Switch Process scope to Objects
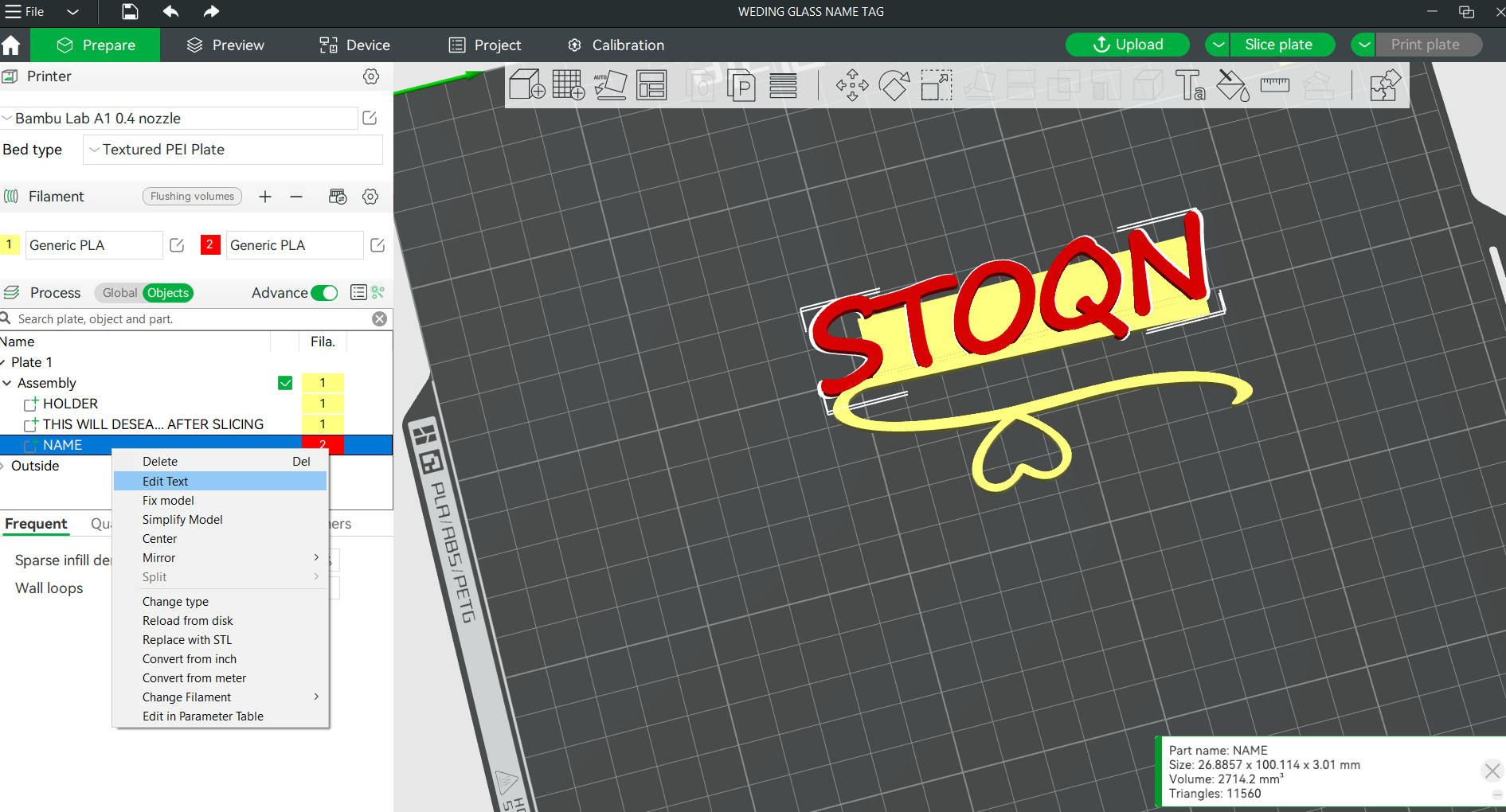The height and width of the screenshot is (812, 1506). [x=168, y=293]
